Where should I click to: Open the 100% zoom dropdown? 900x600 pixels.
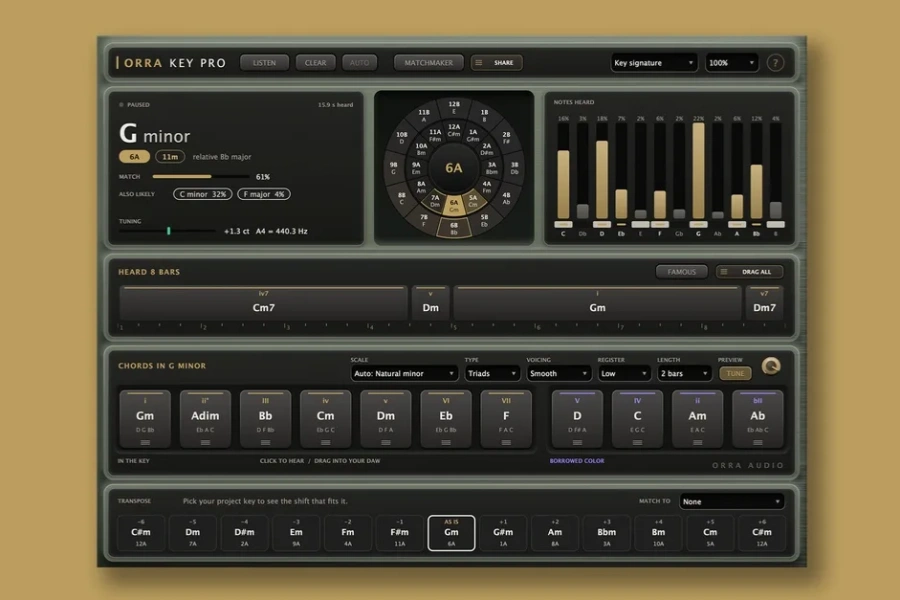[732, 63]
